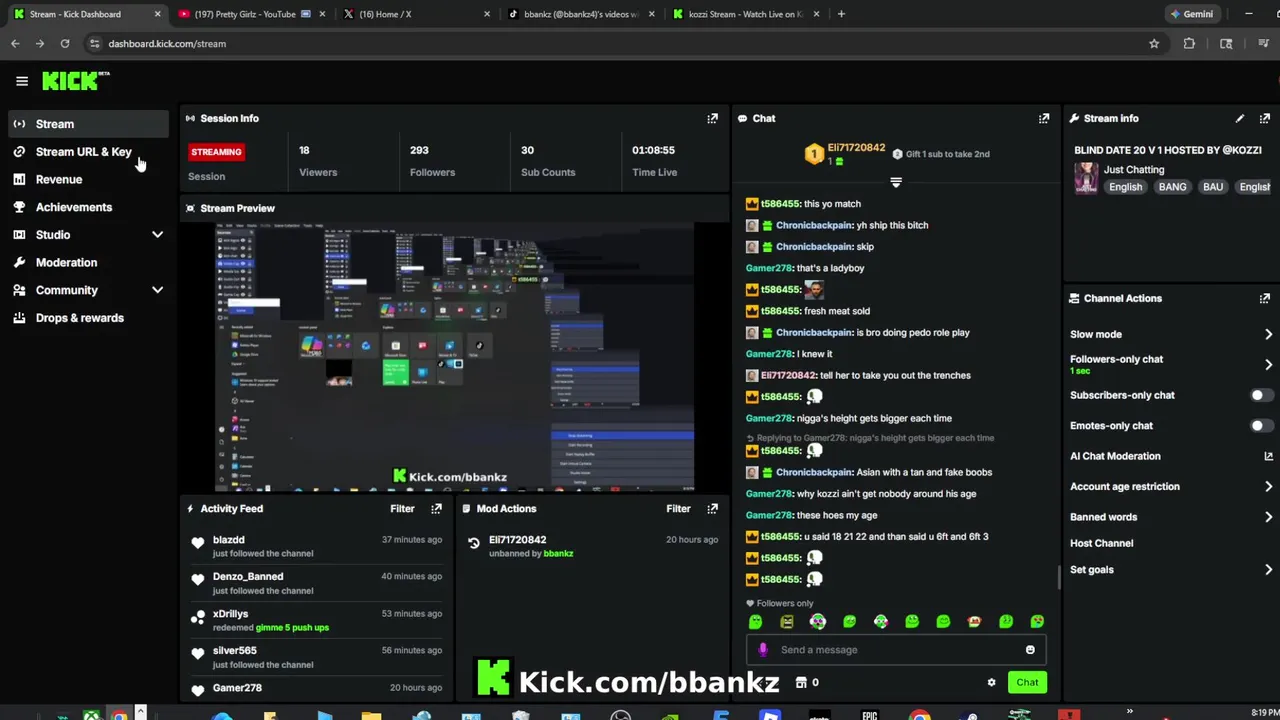Image resolution: width=1280 pixels, height=720 pixels.
Task: Click Just Chatting category thumbnail
Action: [x=1086, y=179]
